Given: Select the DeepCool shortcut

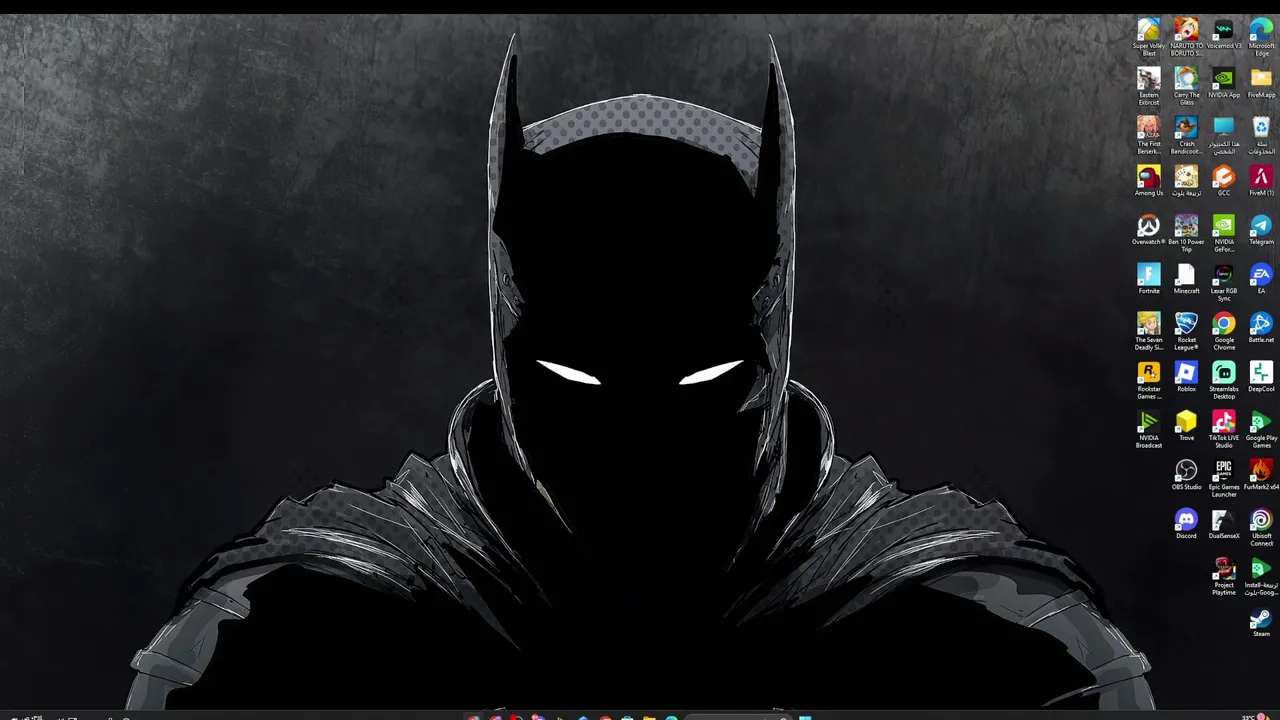Looking at the screenshot, I should (1261, 373).
